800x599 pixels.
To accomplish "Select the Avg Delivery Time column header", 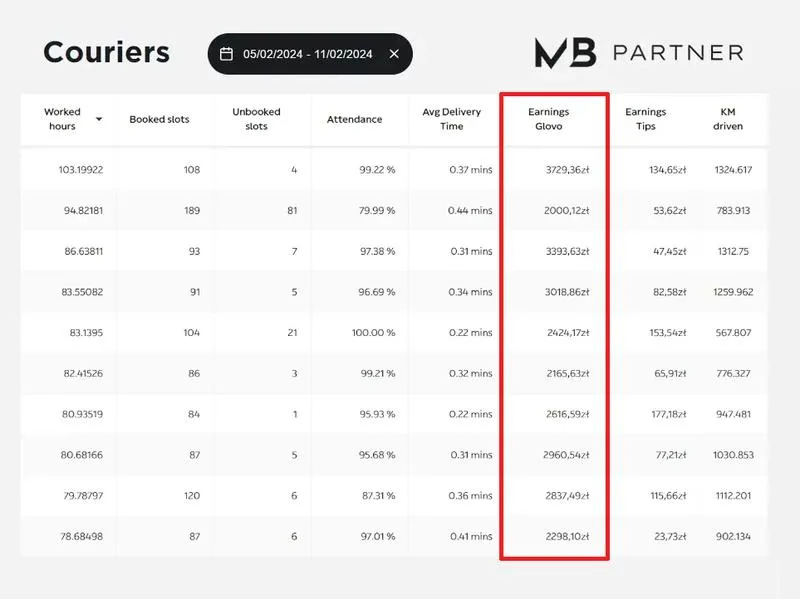I will [x=451, y=120].
